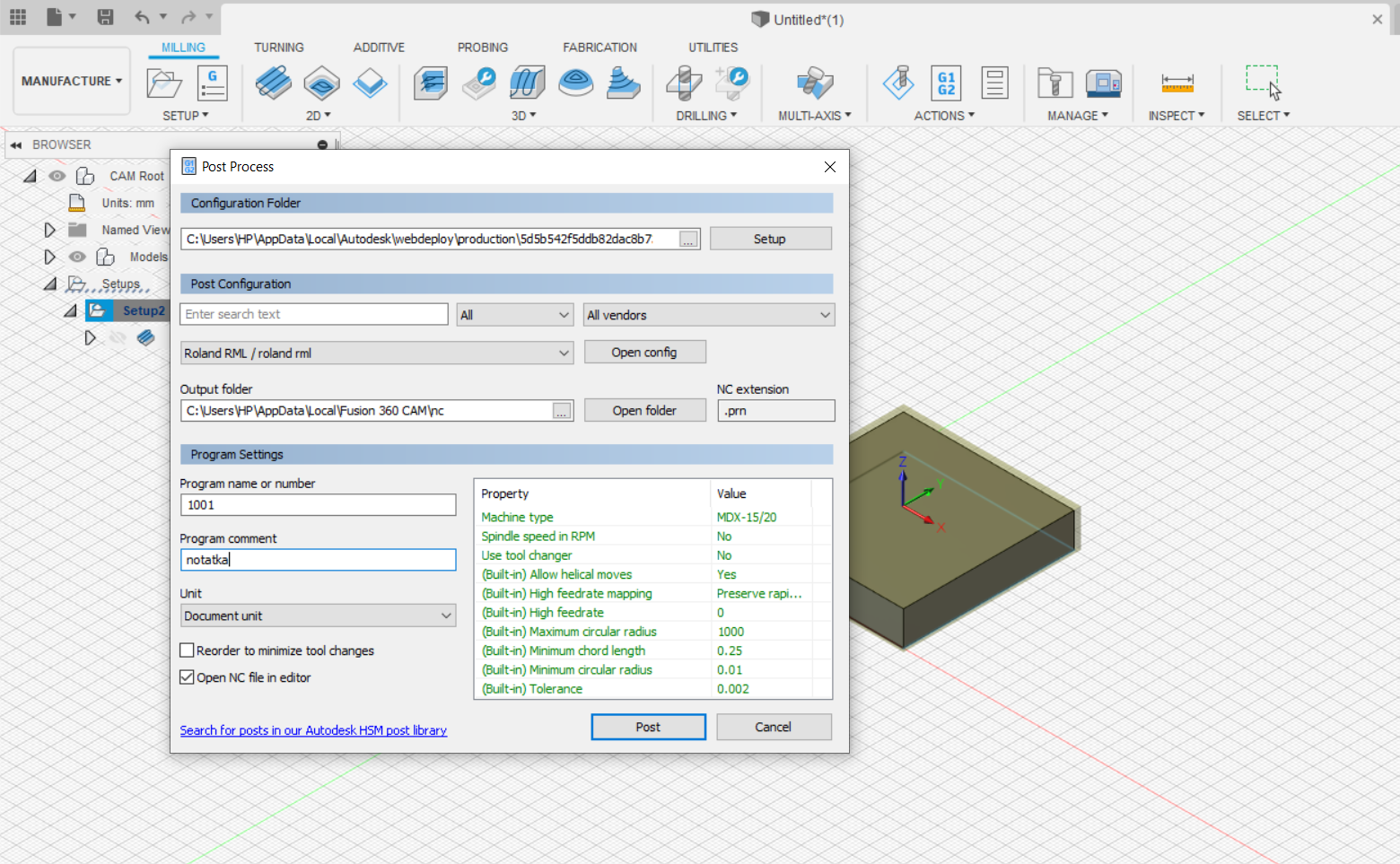Click Cancel in Post Process dialog
1400x864 pixels.
[774, 727]
